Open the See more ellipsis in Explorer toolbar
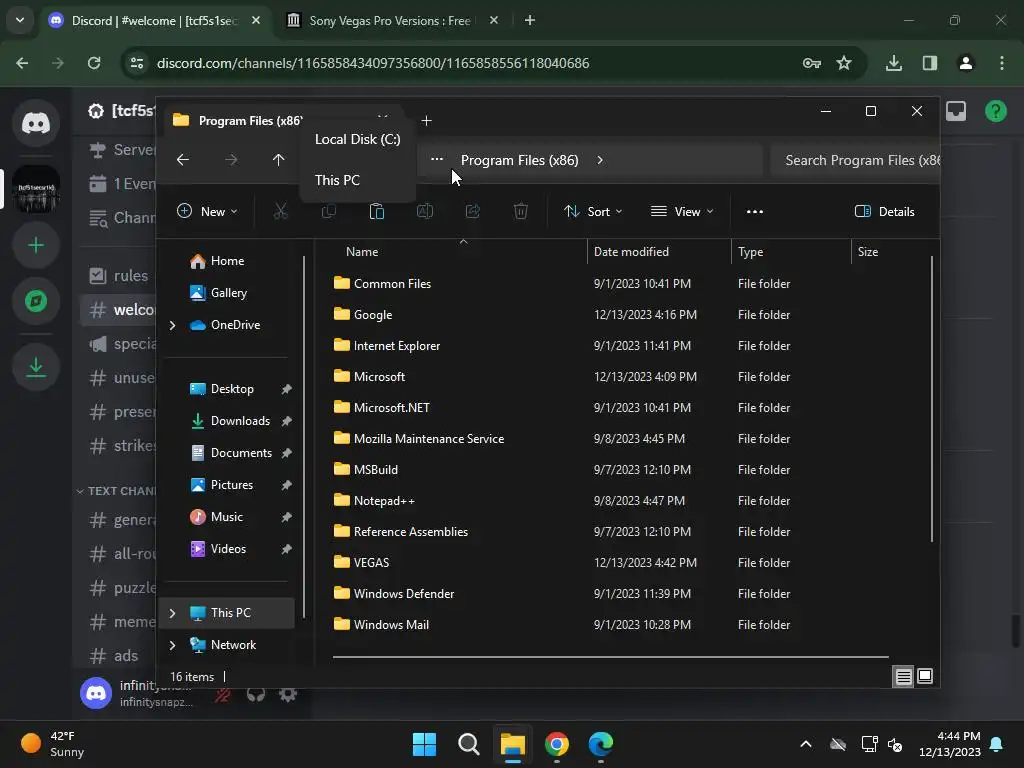 (x=755, y=212)
